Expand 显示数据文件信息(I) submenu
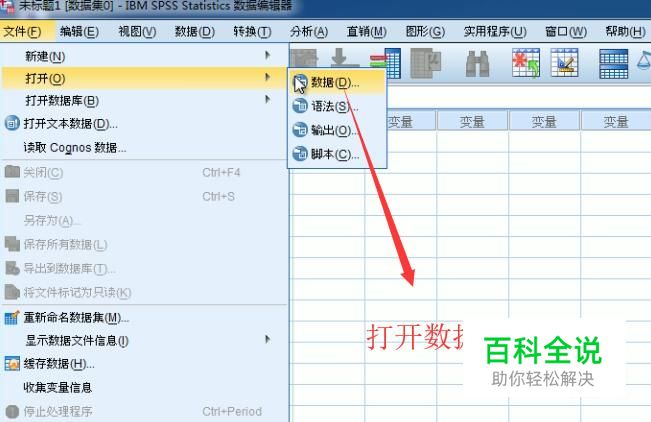Screen dimensions: 651x422 click(x=143, y=341)
